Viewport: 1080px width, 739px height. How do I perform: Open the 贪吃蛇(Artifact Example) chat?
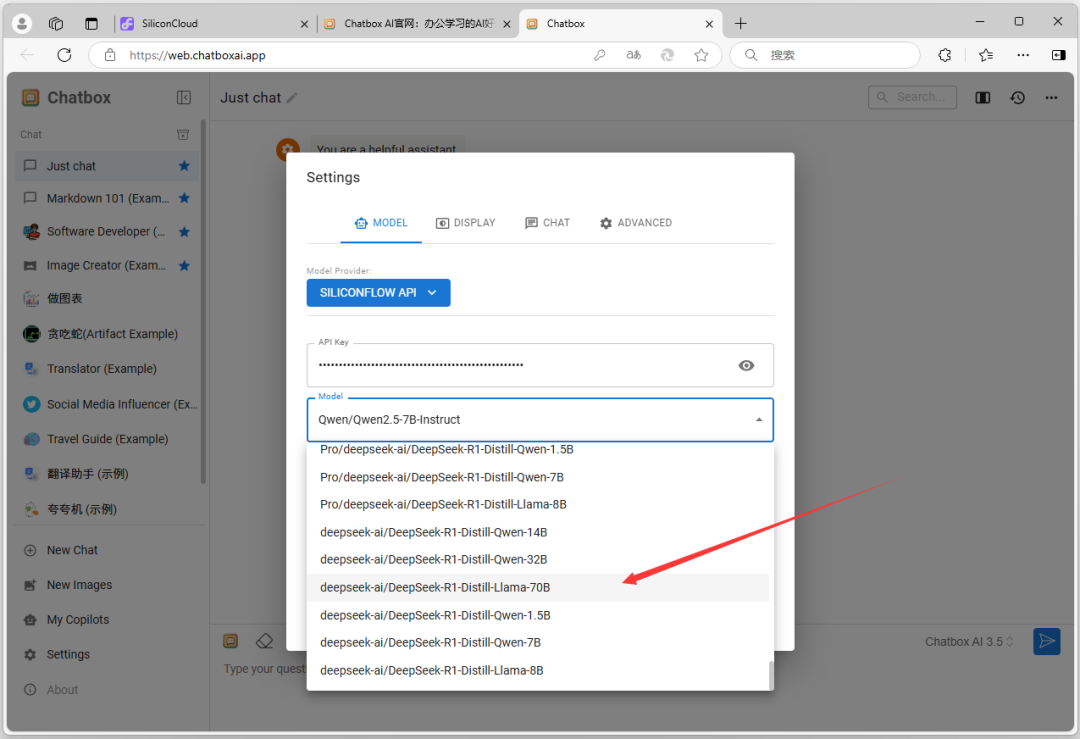coord(107,334)
